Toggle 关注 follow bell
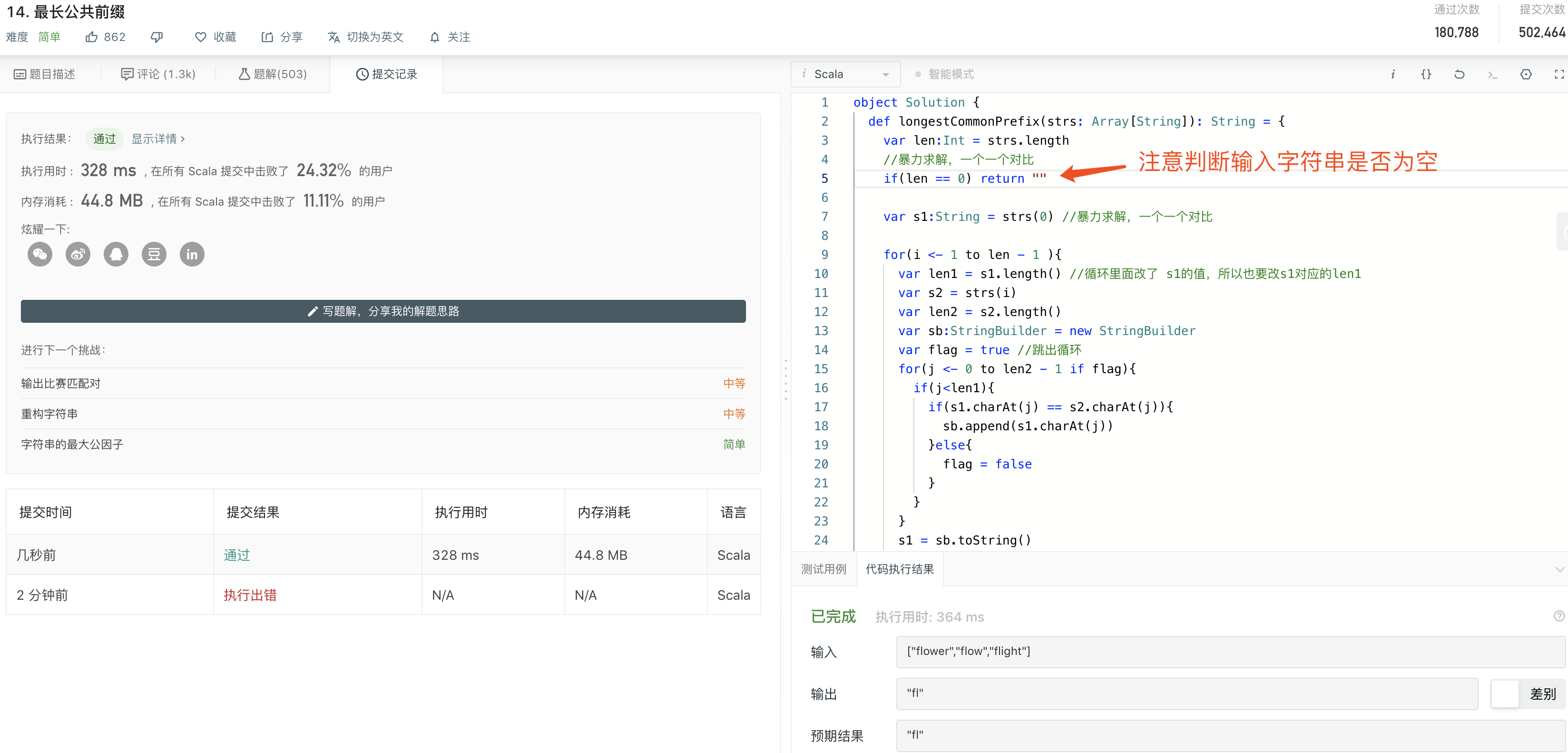This screenshot has width=1568, height=753. point(450,37)
